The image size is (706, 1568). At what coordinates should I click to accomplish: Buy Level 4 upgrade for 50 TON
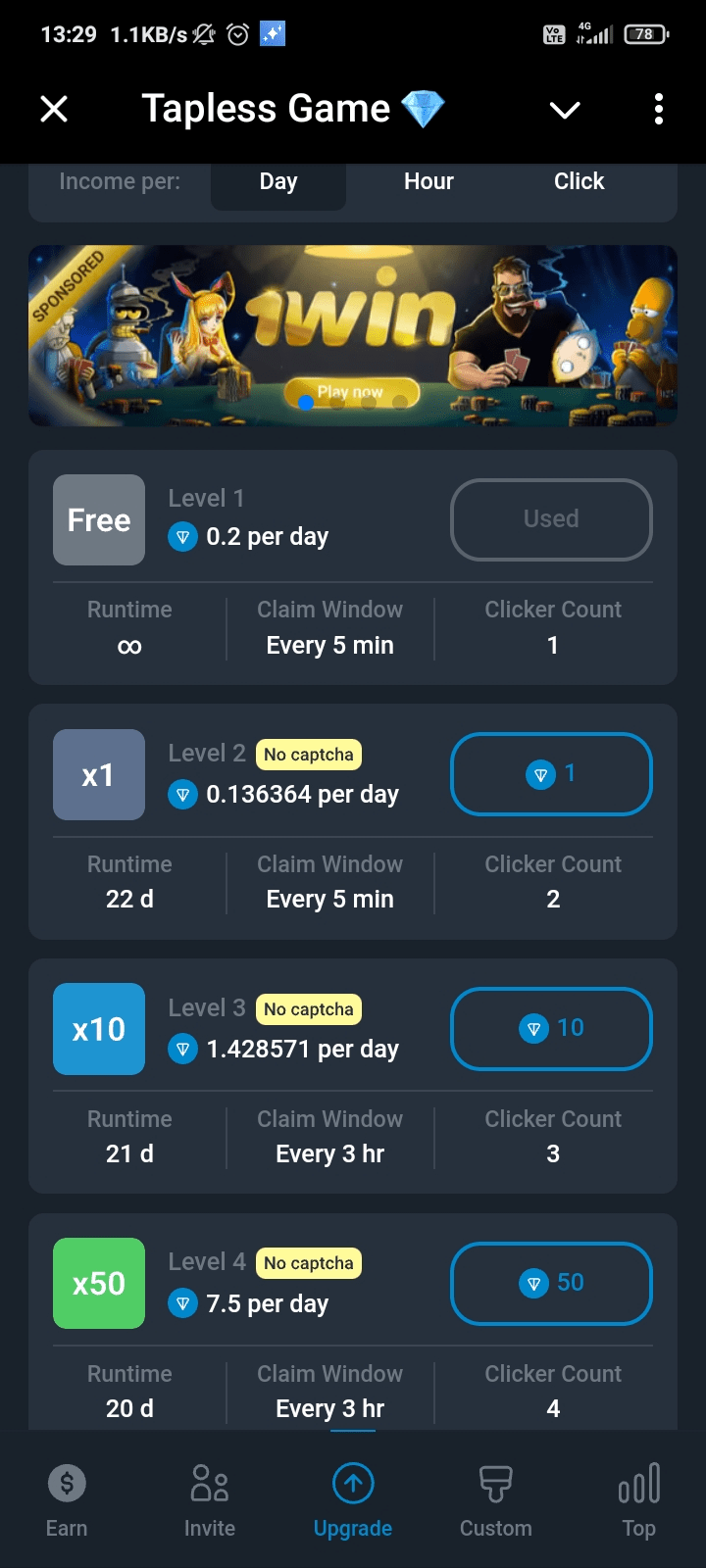[551, 1283]
